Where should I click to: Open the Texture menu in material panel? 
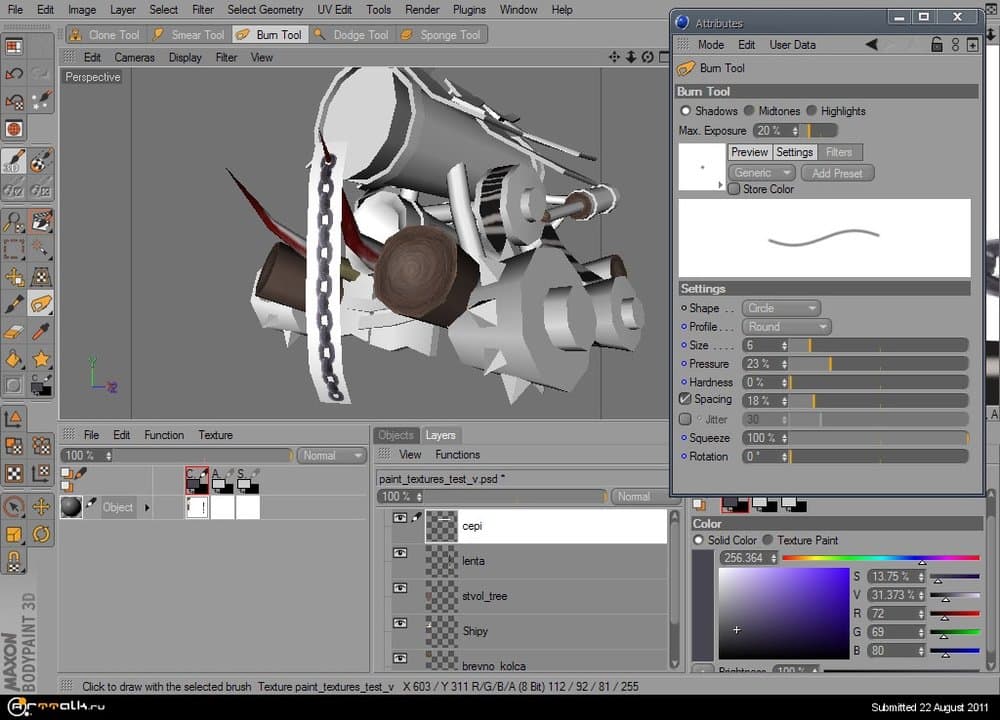pos(215,435)
